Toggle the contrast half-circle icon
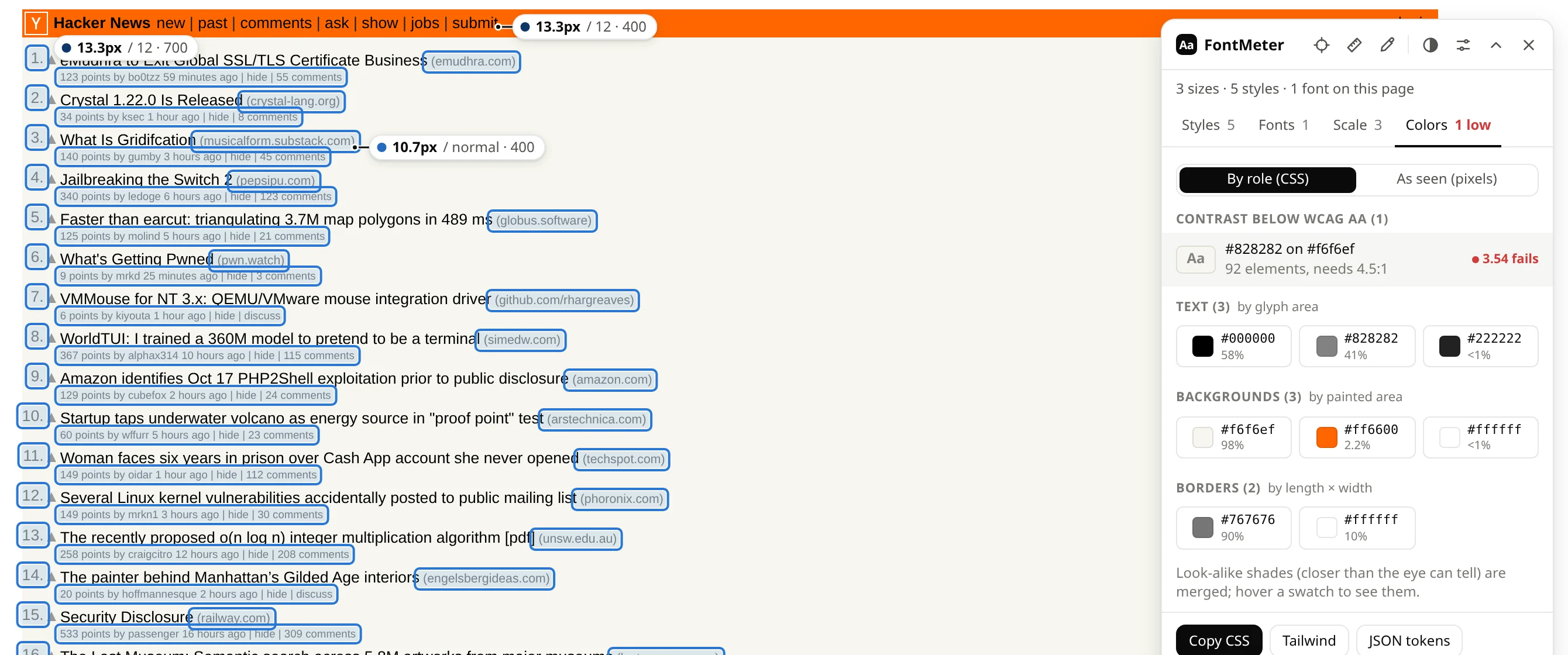1568x655 pixels. (1430, 45)
